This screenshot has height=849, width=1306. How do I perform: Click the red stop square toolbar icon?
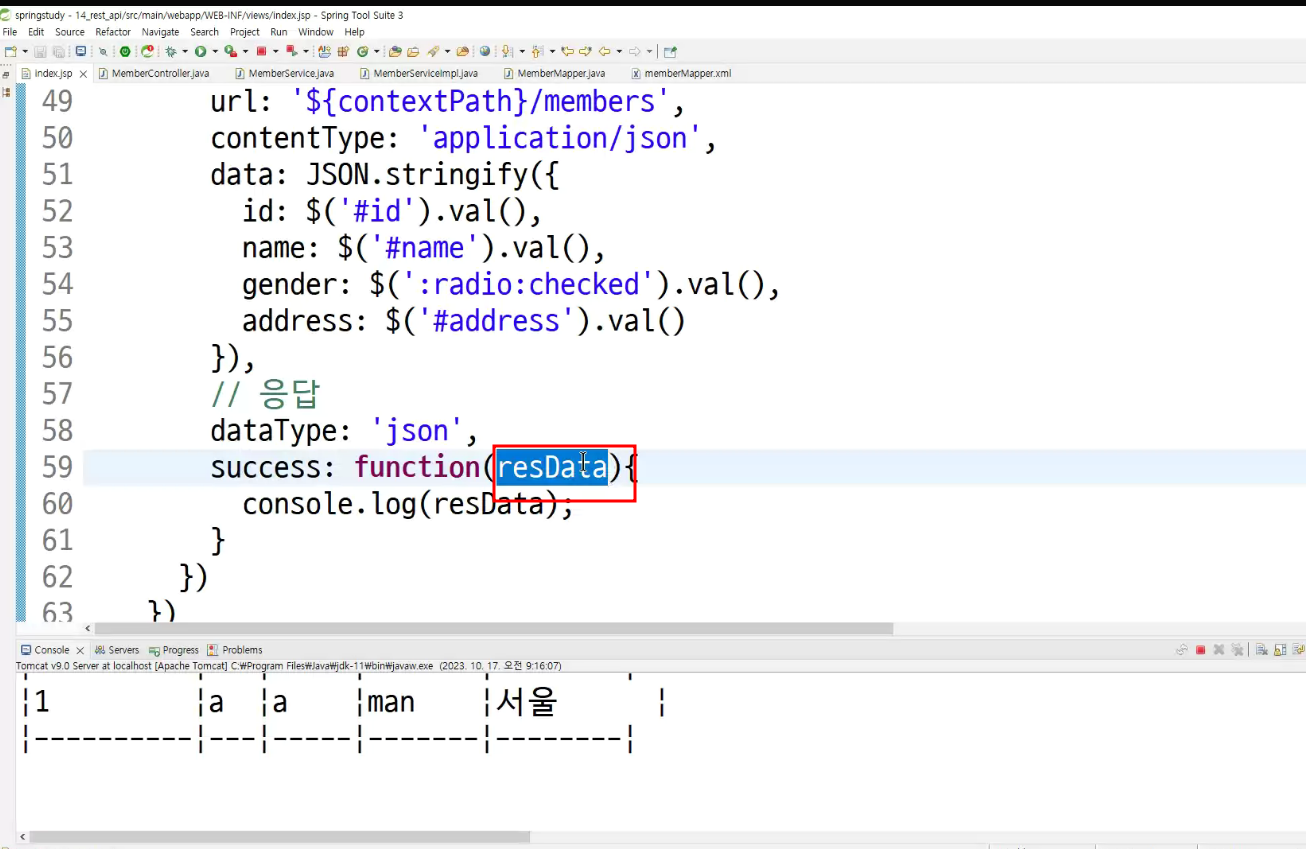[x=261, y=51]
